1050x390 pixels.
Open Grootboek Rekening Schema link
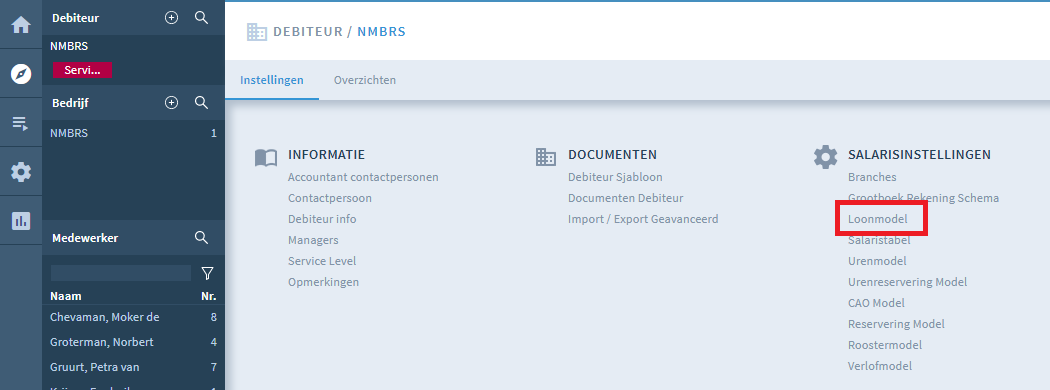pyautogui.click(x=923, y=198)
